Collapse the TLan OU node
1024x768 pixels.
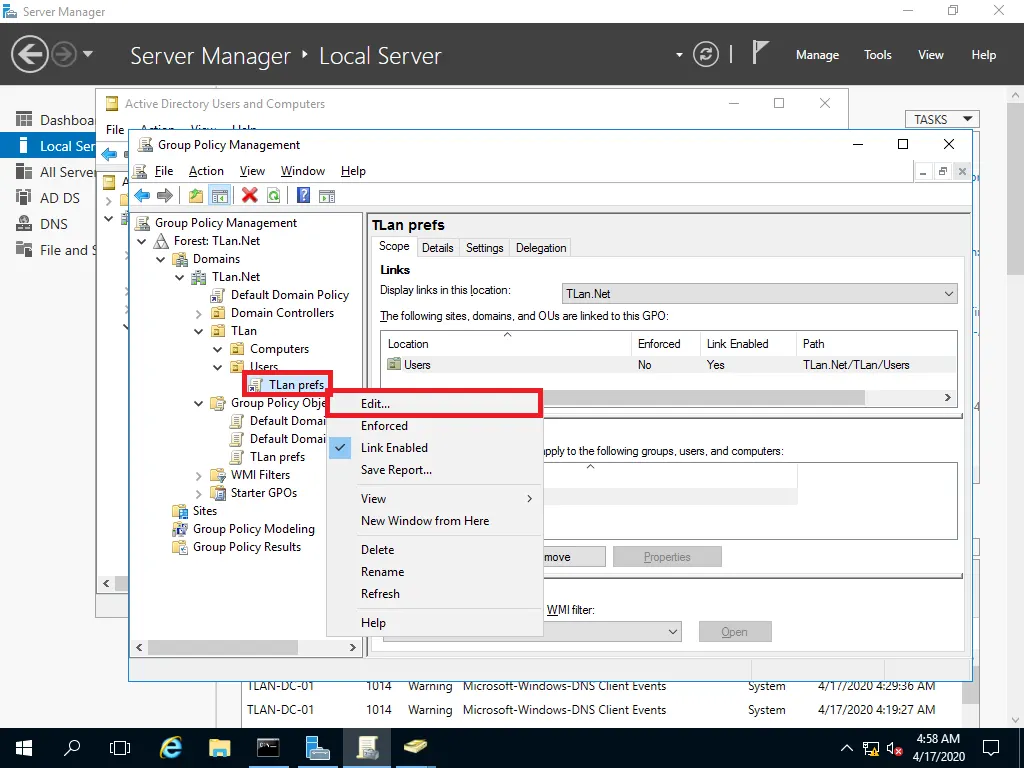pyautogui.click(x=199, y=331)
